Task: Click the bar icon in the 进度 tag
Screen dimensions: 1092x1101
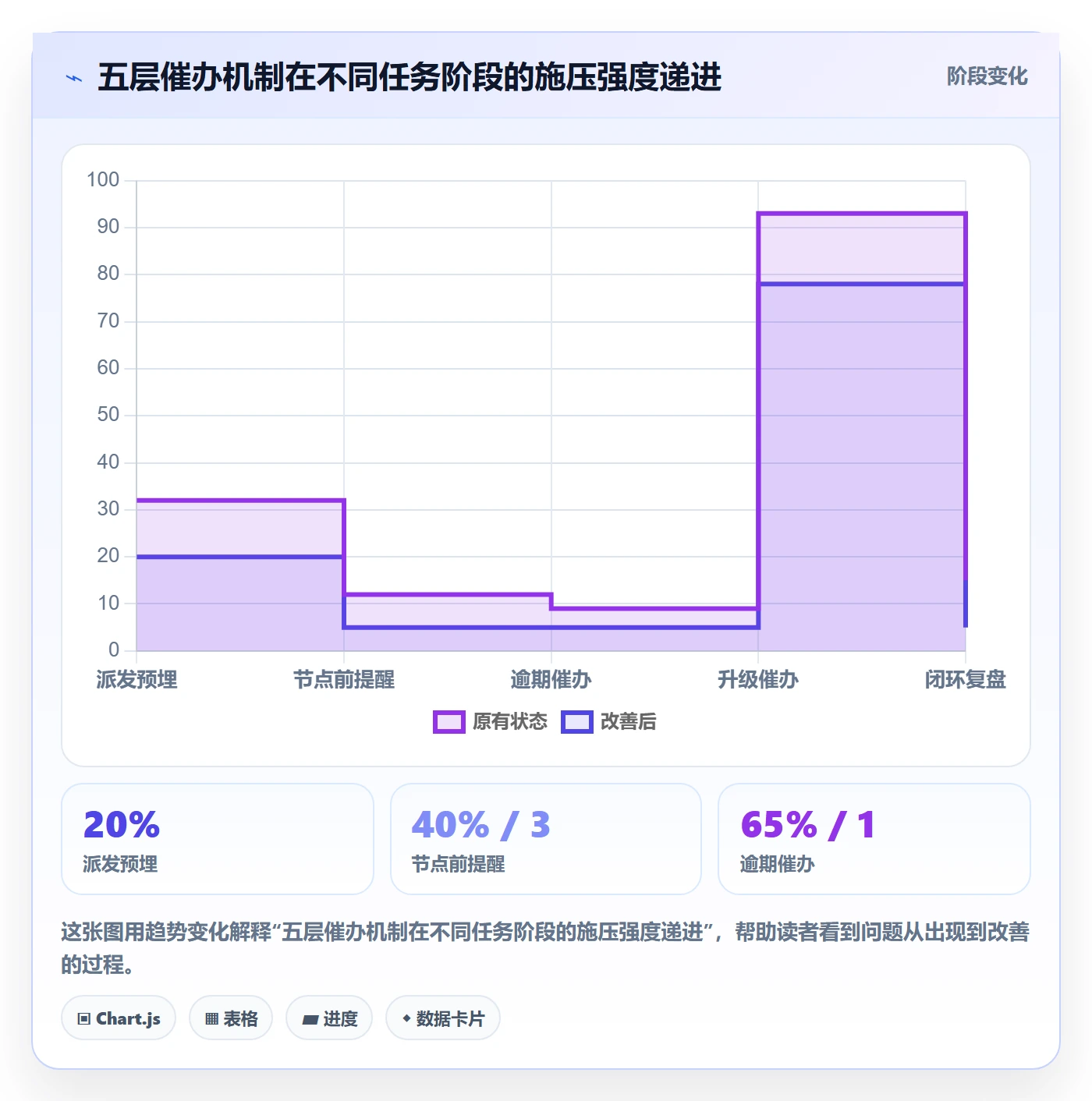Action: (310, 1019)
